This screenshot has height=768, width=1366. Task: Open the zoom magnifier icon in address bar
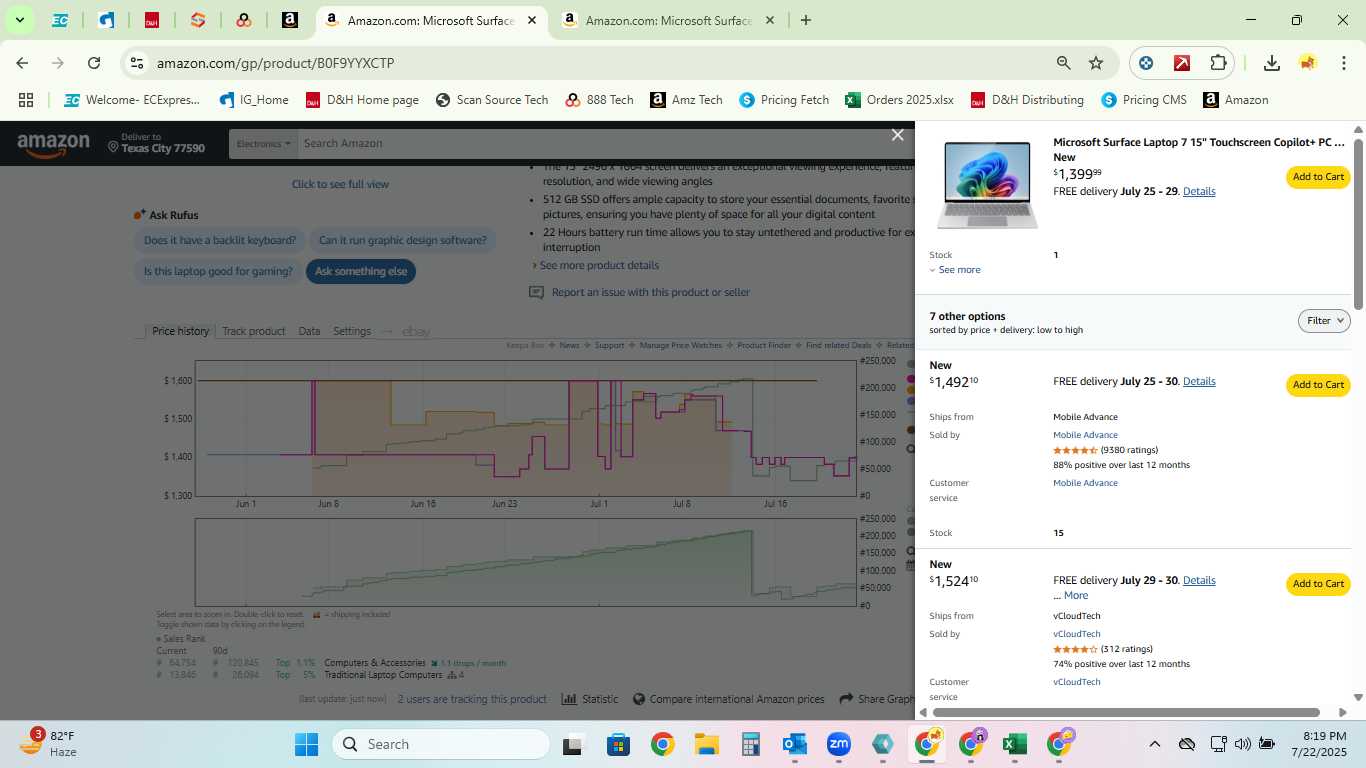tap(1064, 63)
